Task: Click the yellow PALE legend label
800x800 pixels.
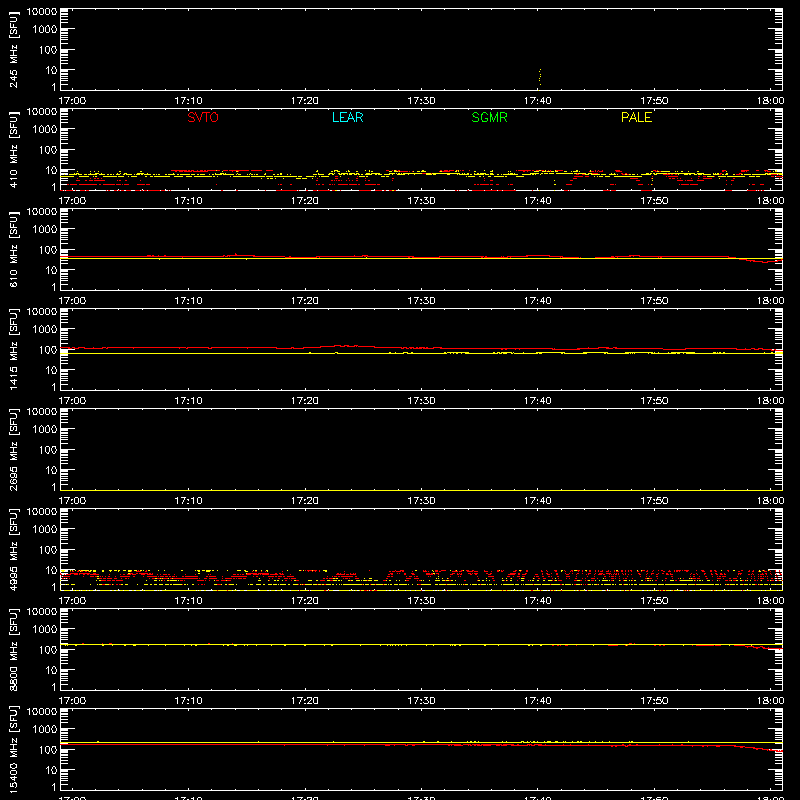Action: (636, 117)
